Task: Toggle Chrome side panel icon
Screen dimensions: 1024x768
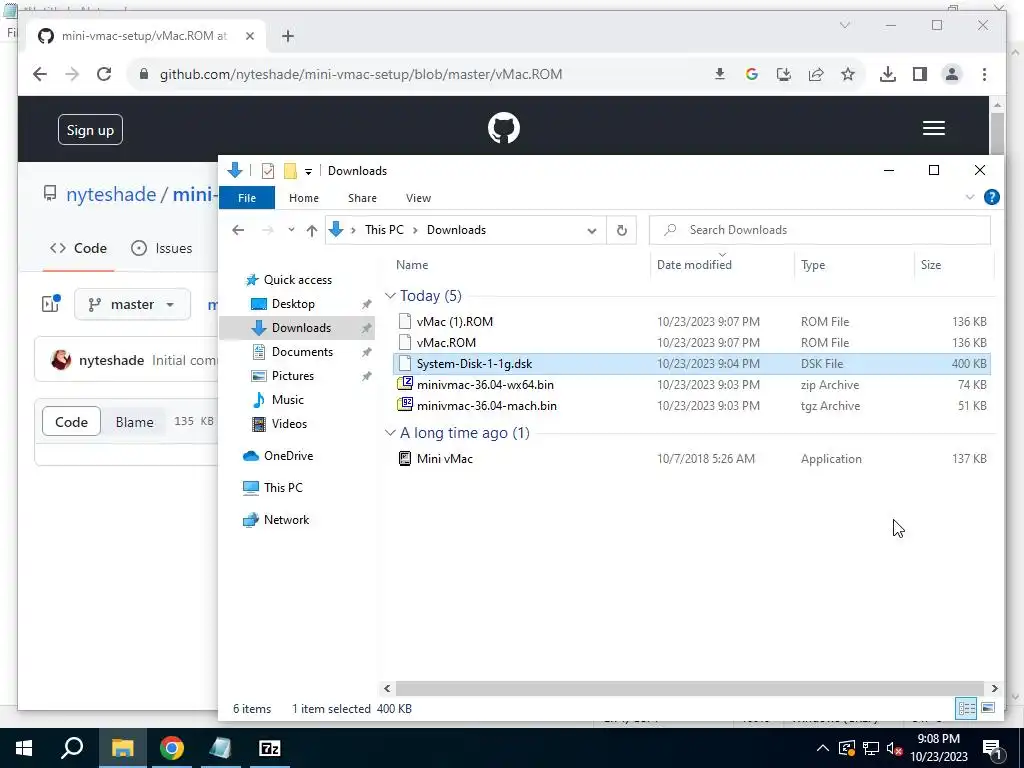Action: [x=920, y=74]
